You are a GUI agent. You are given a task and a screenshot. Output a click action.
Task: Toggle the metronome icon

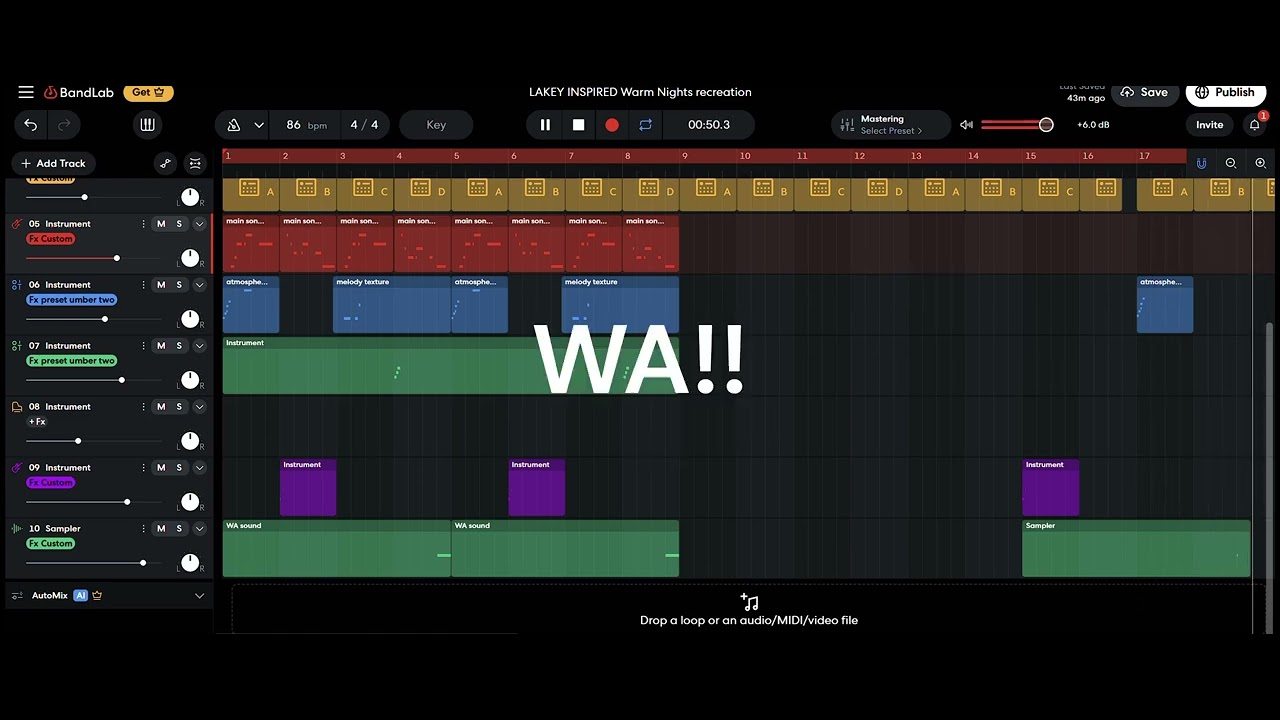click(234, 125)
